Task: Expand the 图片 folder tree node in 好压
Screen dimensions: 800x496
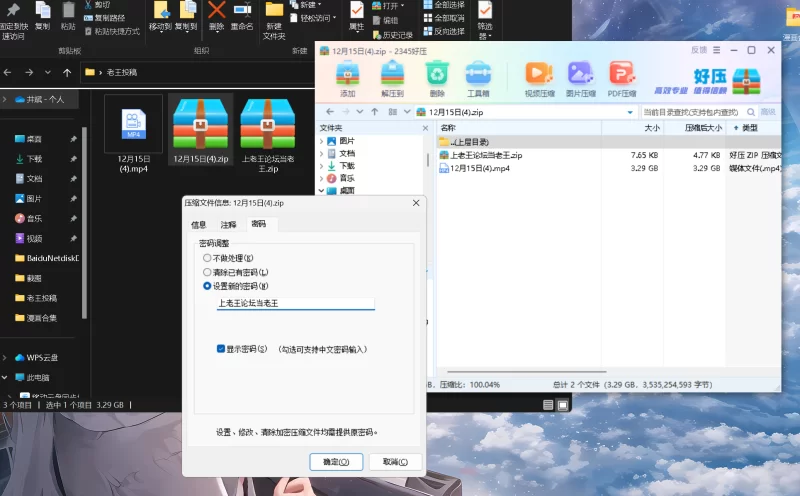Action: [322, 141]
